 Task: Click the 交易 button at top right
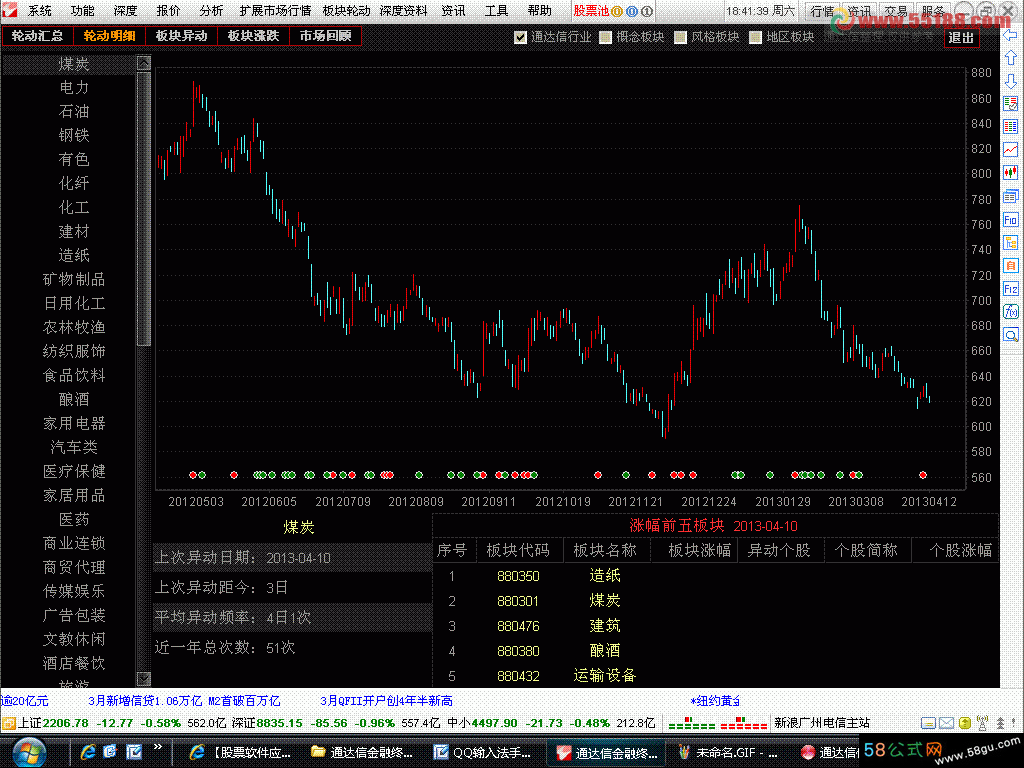pyautogui.click(x=896, y=11)
